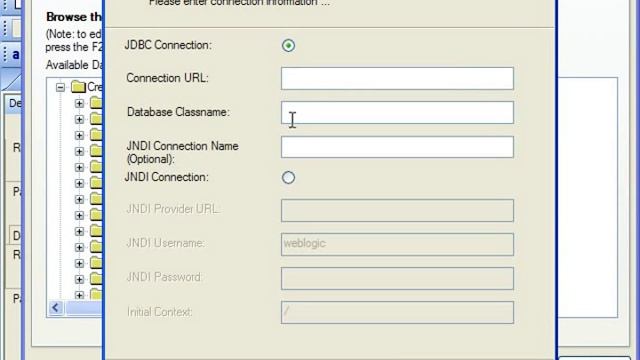640x360 pixels.
Task: Expand the second child folder in the tree
Action: tap(79, 119)
